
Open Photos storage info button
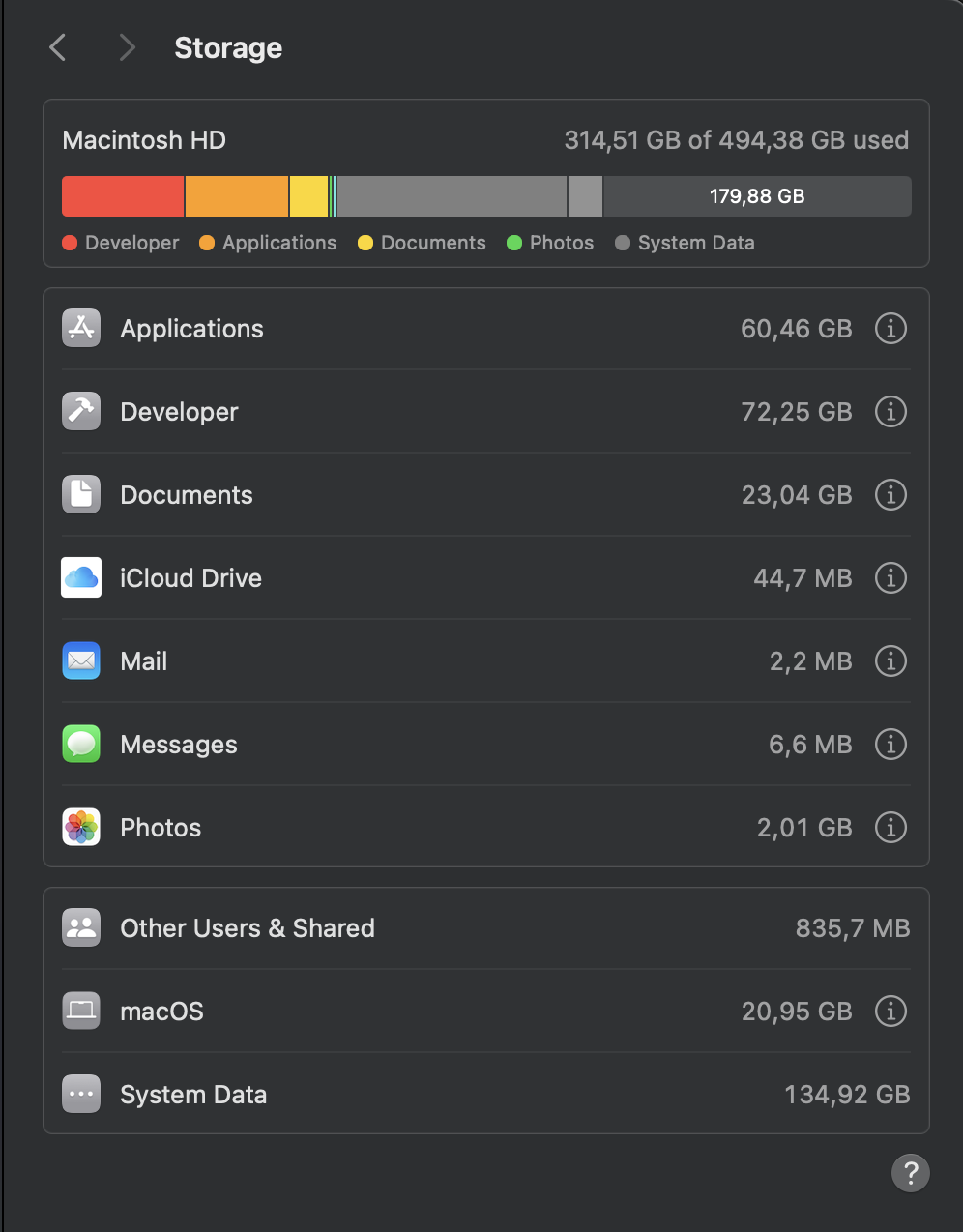(x=890, y=828)
